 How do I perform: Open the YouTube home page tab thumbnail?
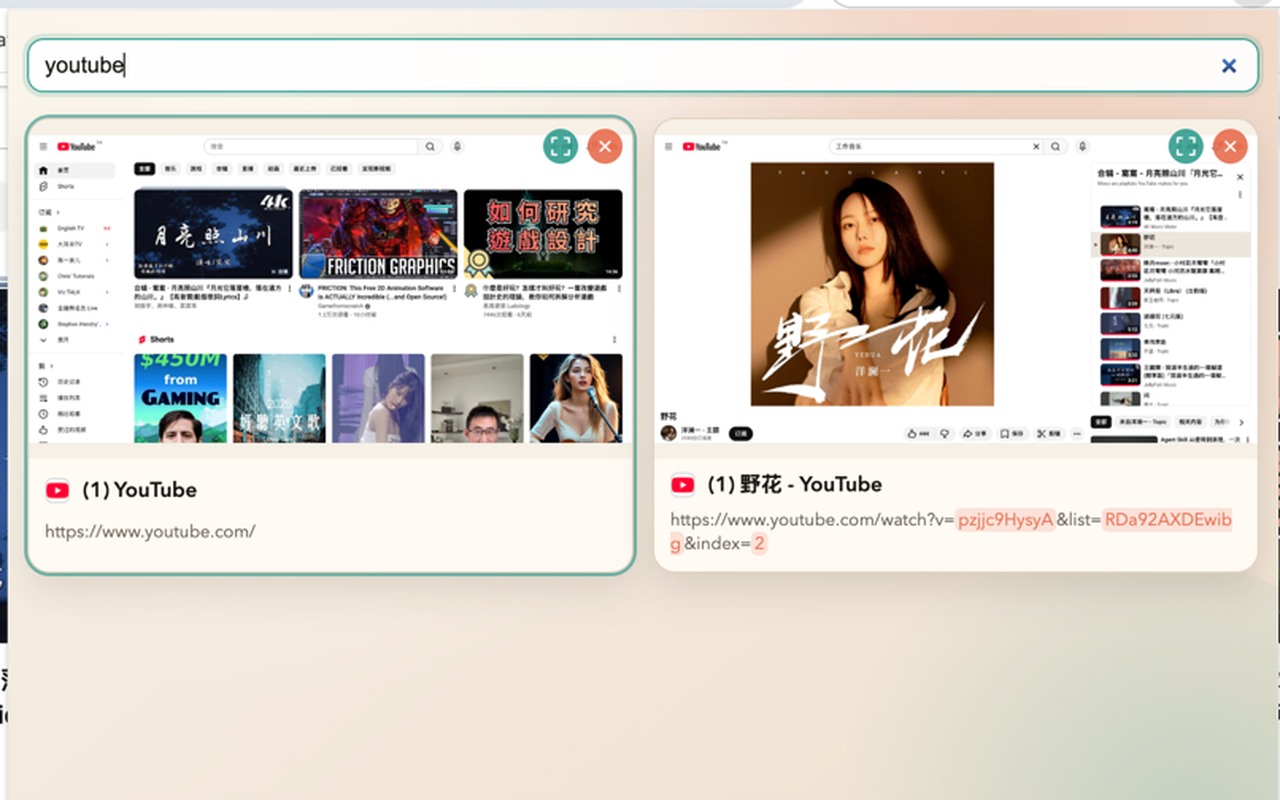click(330, 288)
